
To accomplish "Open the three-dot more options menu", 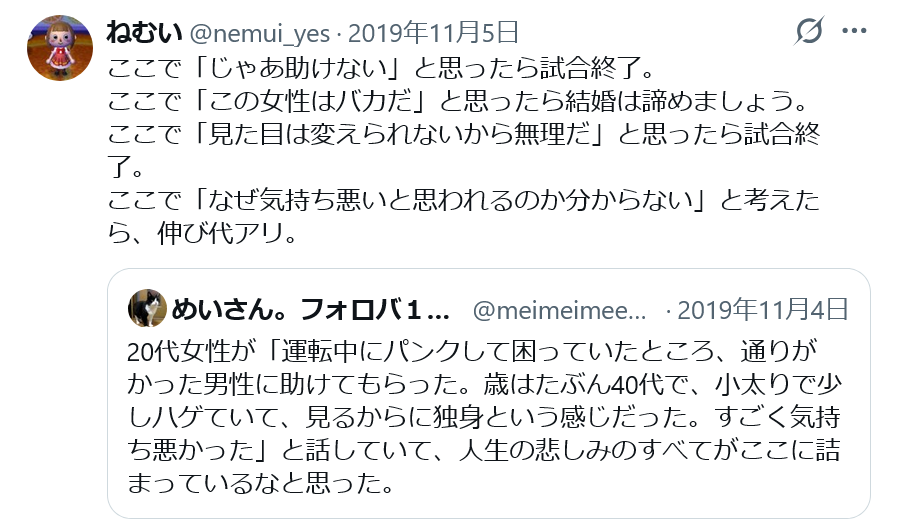I will 853,32.
